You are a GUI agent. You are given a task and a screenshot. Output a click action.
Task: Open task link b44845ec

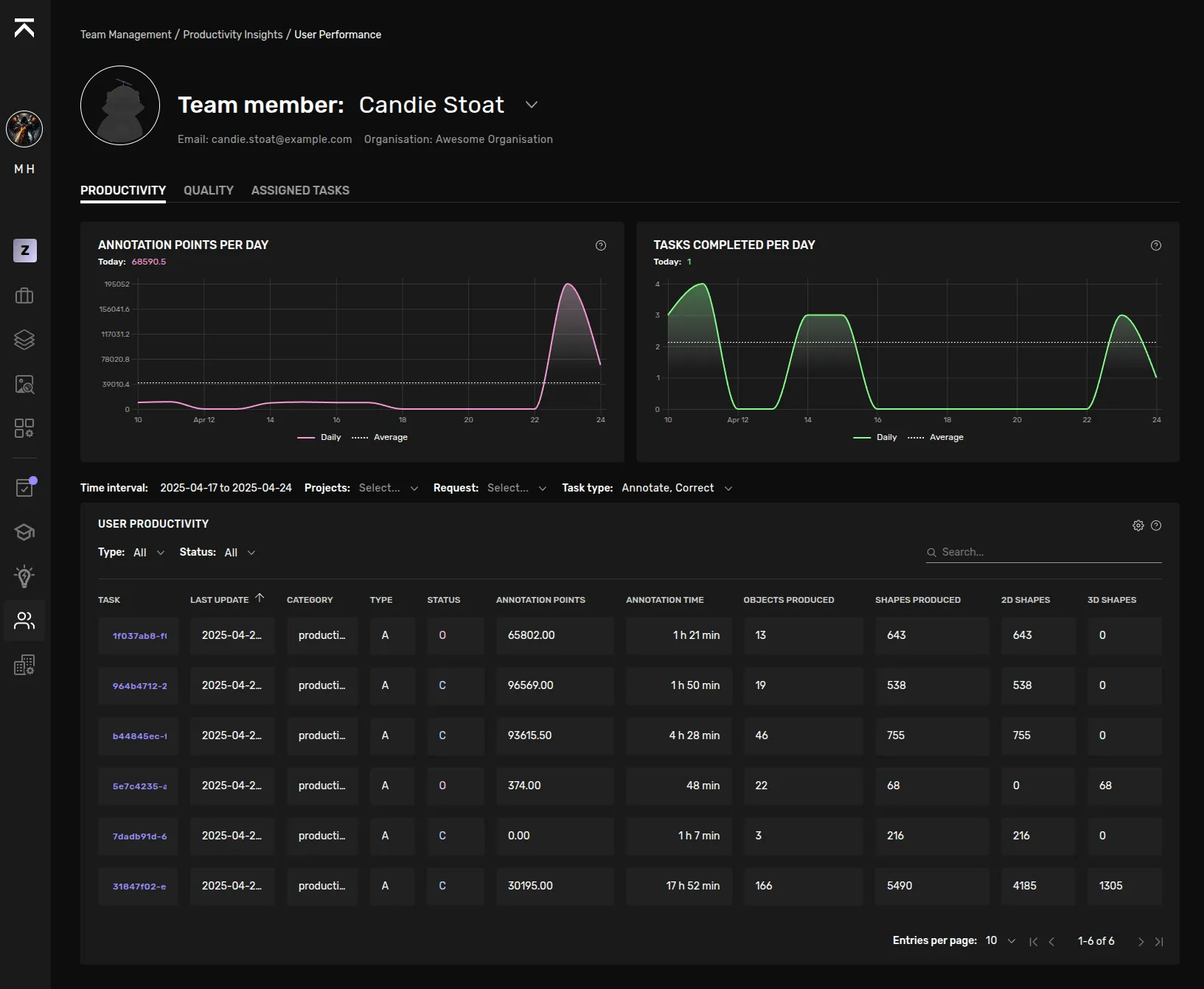tap(139, 736)
